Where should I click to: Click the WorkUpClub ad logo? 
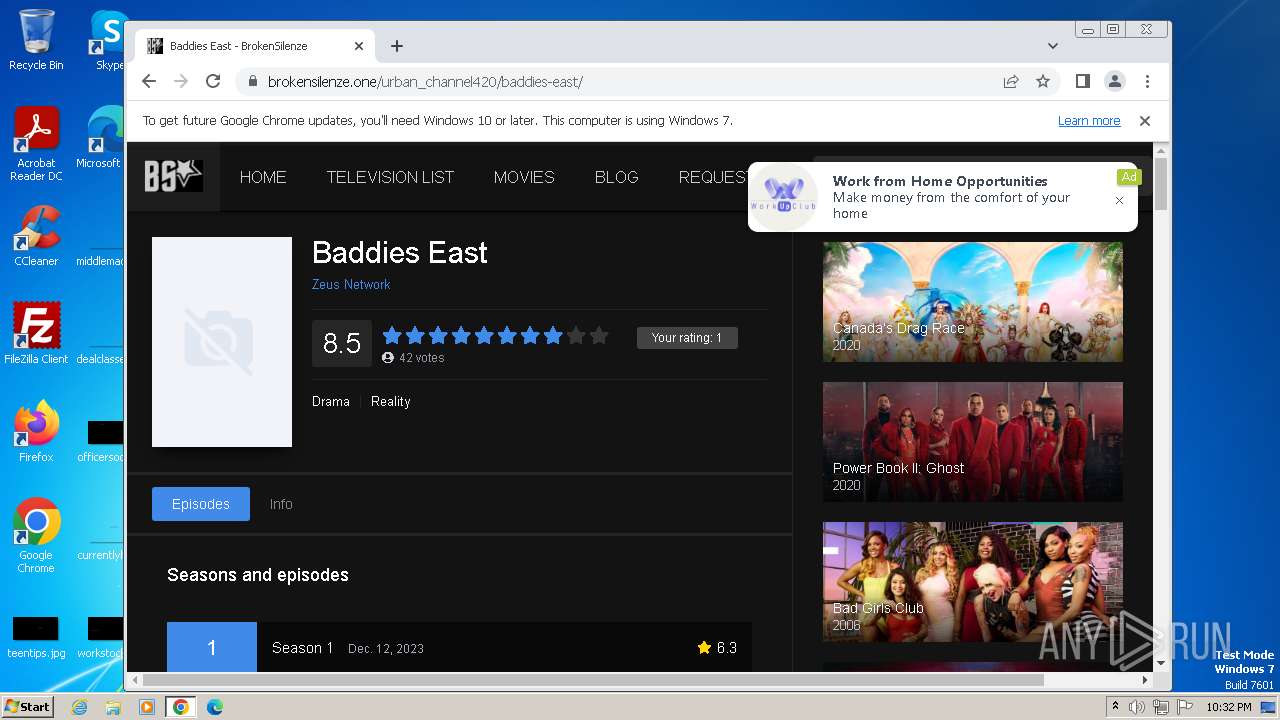point(785,197)
